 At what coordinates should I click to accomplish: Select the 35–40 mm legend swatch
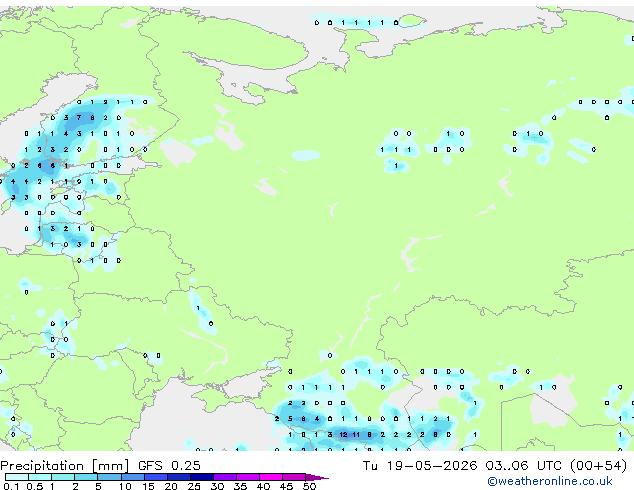click(248, 477)
